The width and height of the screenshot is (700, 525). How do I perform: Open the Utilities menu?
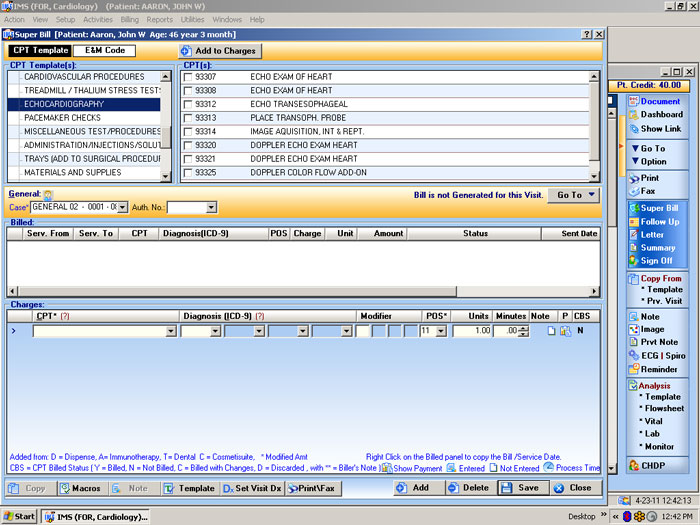click(192, 20)
